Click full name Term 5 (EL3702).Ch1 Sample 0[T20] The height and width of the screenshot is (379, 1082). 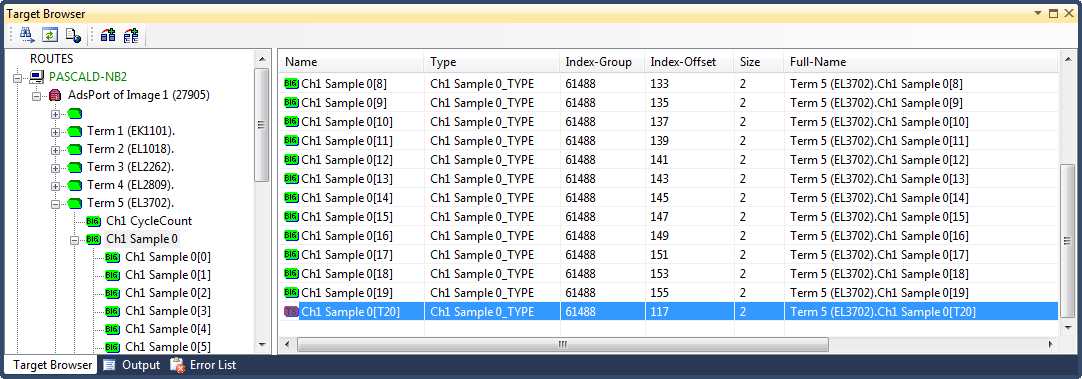(883, 311)
